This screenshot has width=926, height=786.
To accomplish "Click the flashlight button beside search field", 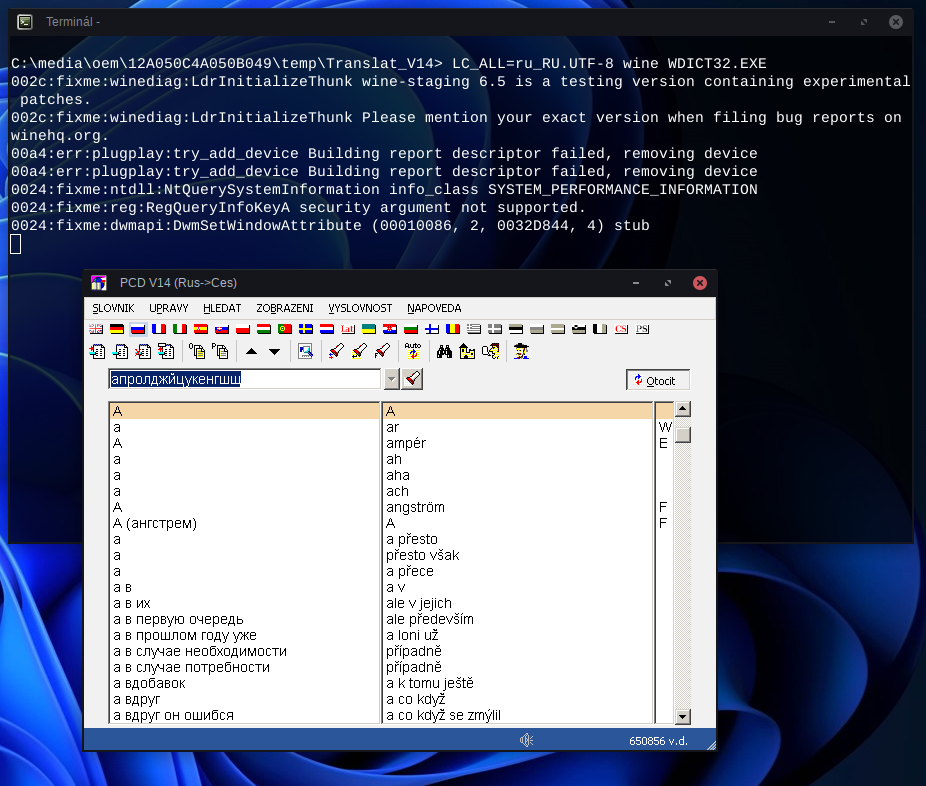I will pos(412,379).
